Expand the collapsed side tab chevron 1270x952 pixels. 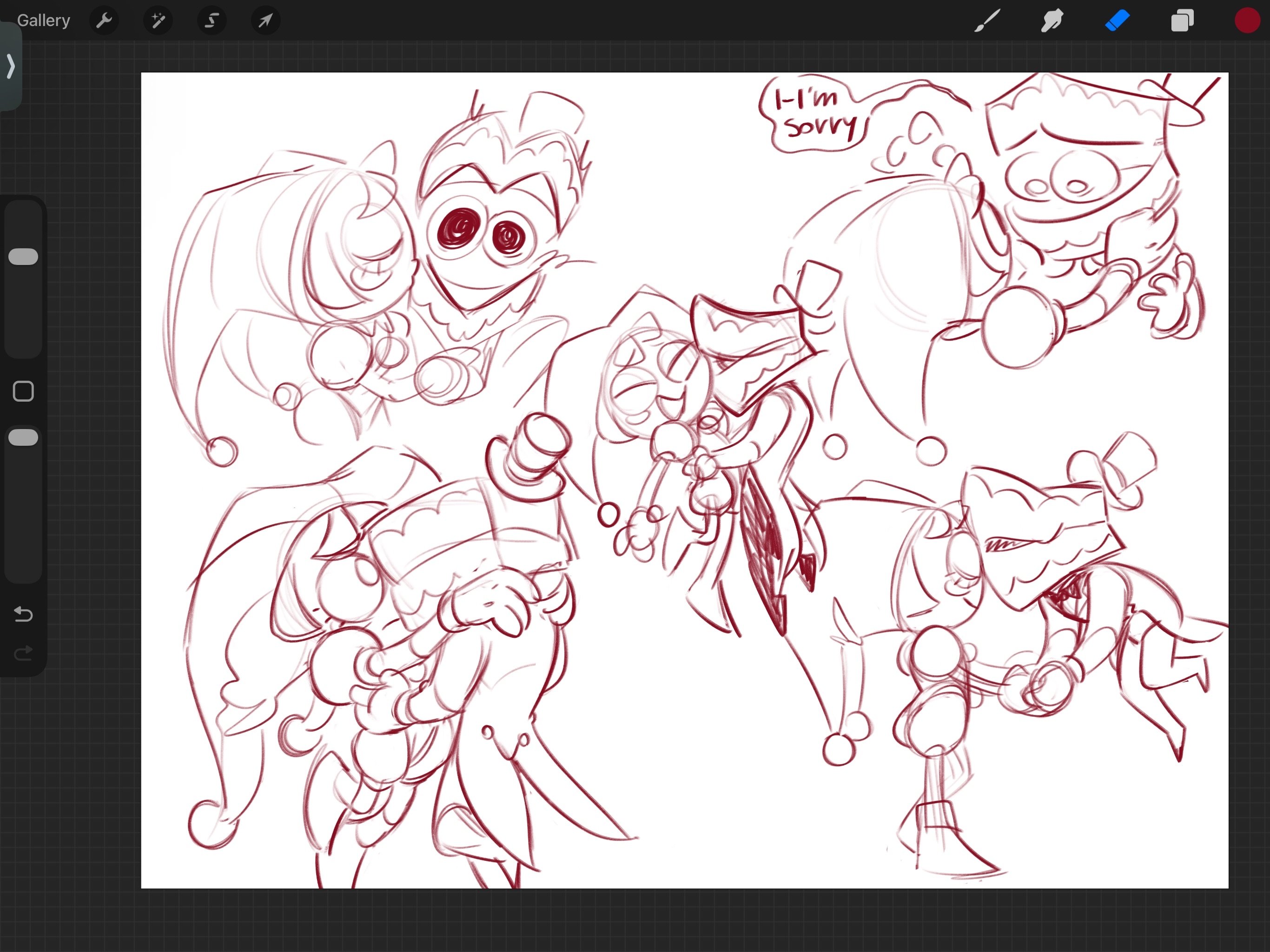click(x=11, y=66)
